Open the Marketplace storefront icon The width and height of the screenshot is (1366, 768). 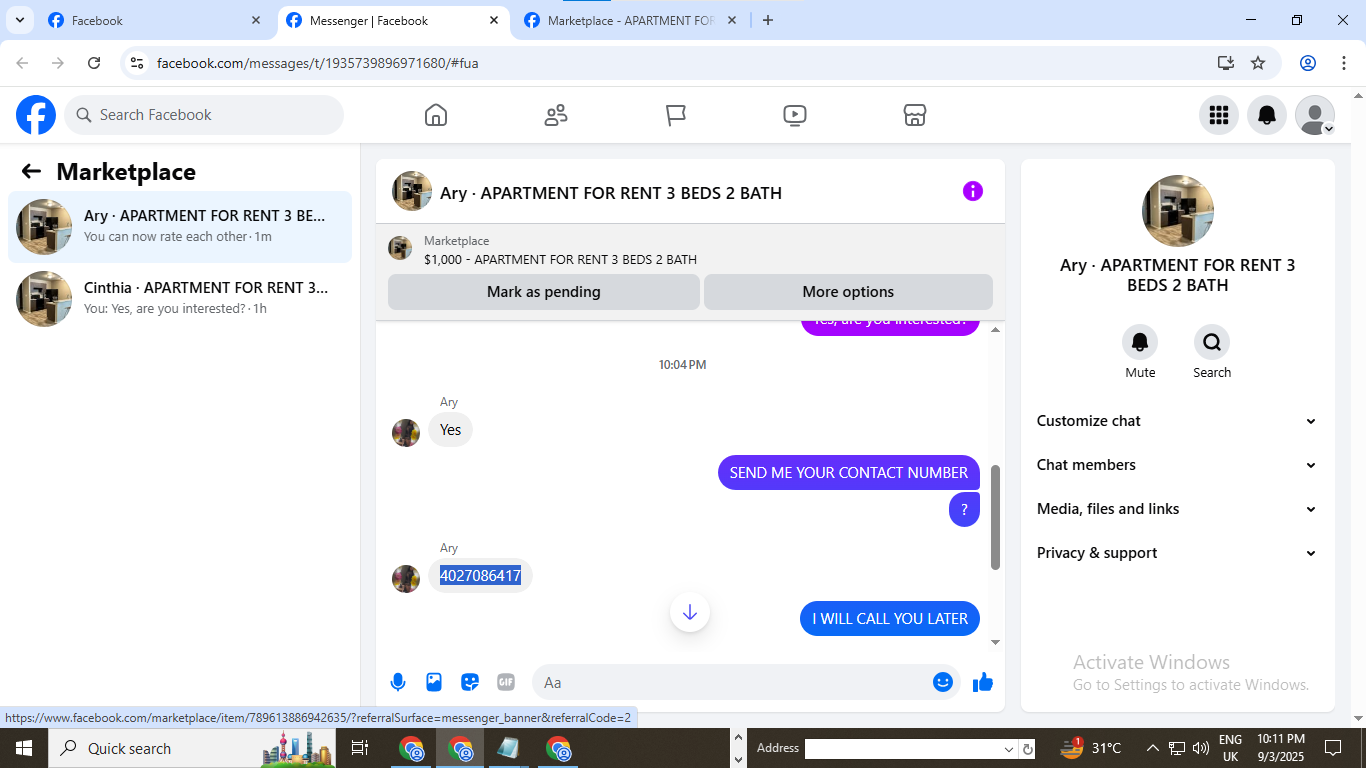point(915,115)
